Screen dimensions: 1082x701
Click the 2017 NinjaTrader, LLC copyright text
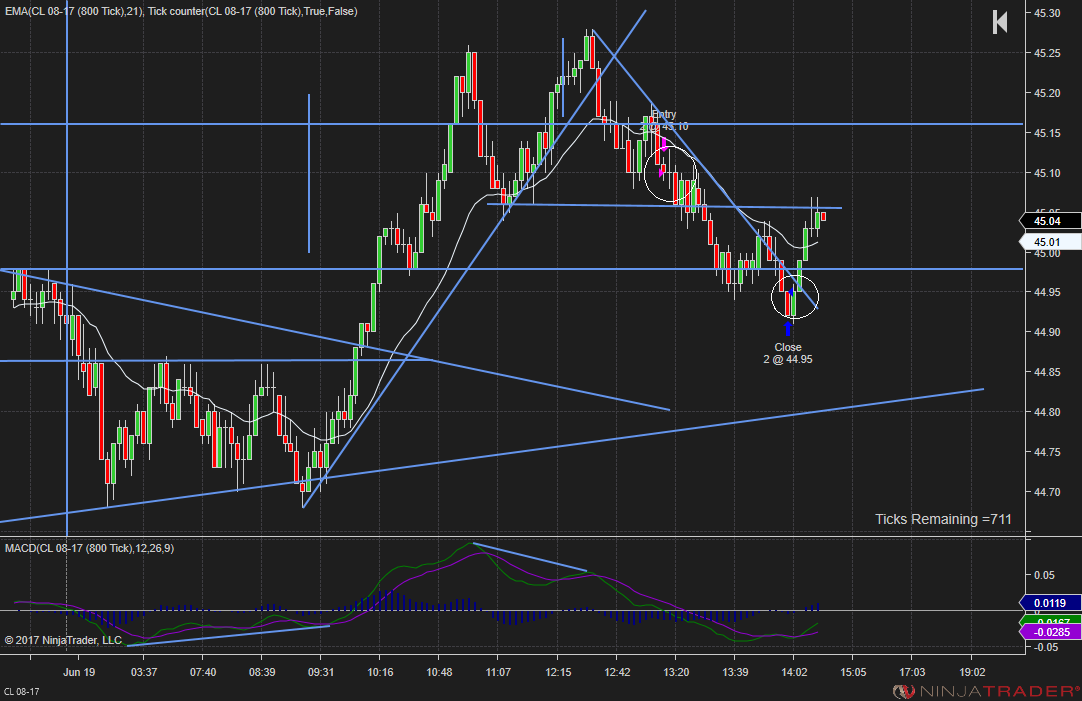[x=63, y=640]
